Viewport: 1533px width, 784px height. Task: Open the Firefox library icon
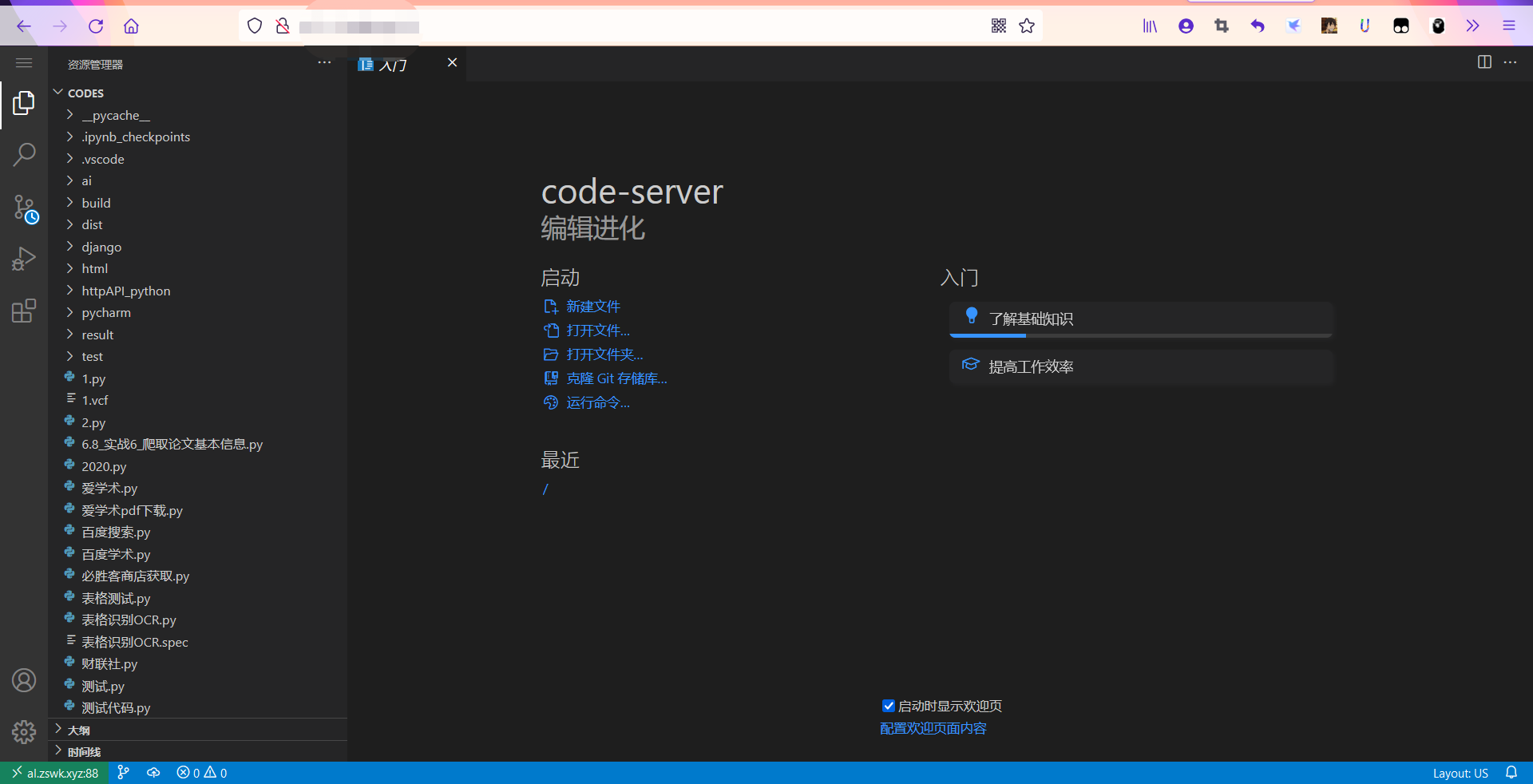pos(1150,26)
